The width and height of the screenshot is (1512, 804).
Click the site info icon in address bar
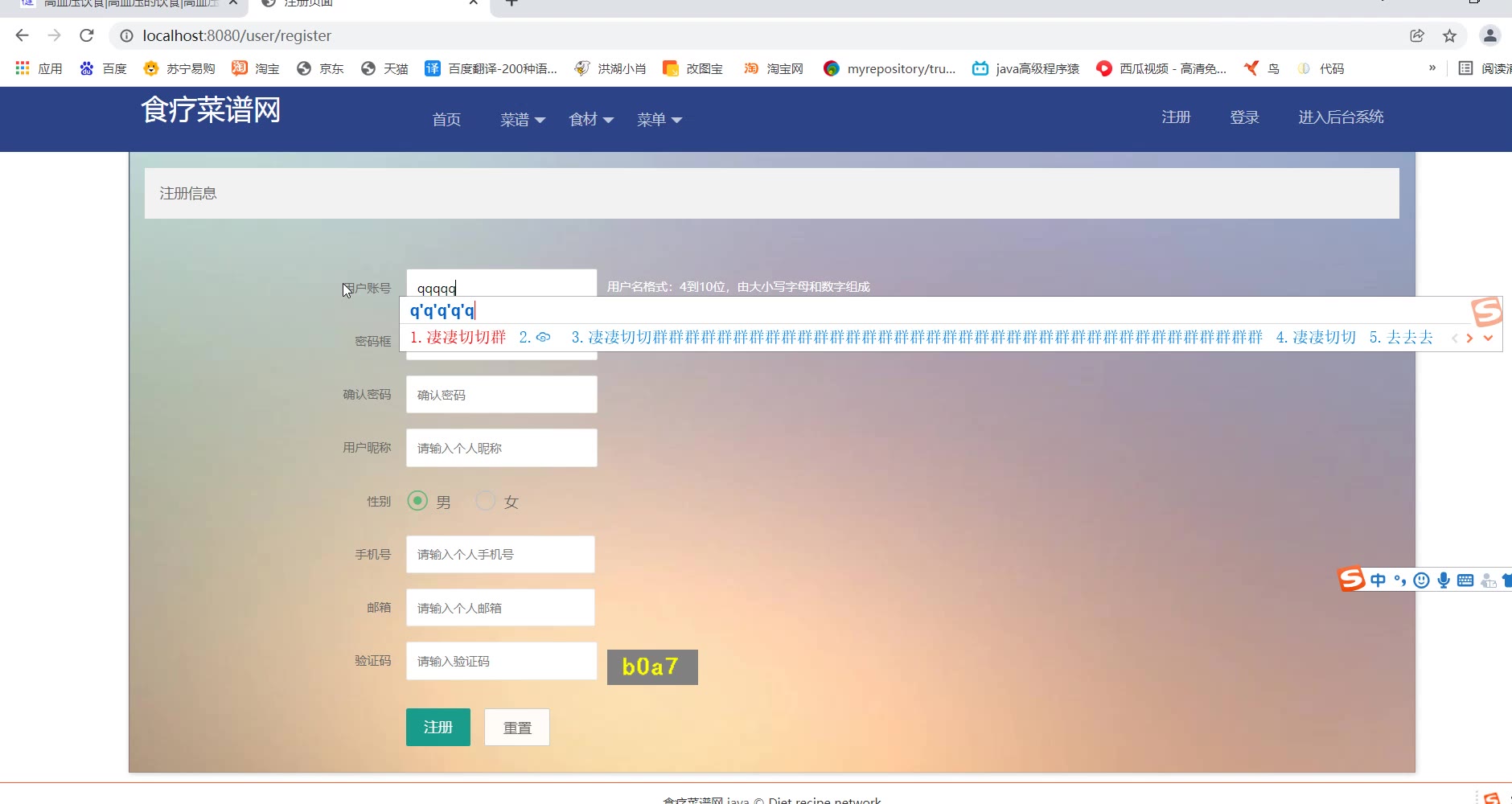pos(126,35)
